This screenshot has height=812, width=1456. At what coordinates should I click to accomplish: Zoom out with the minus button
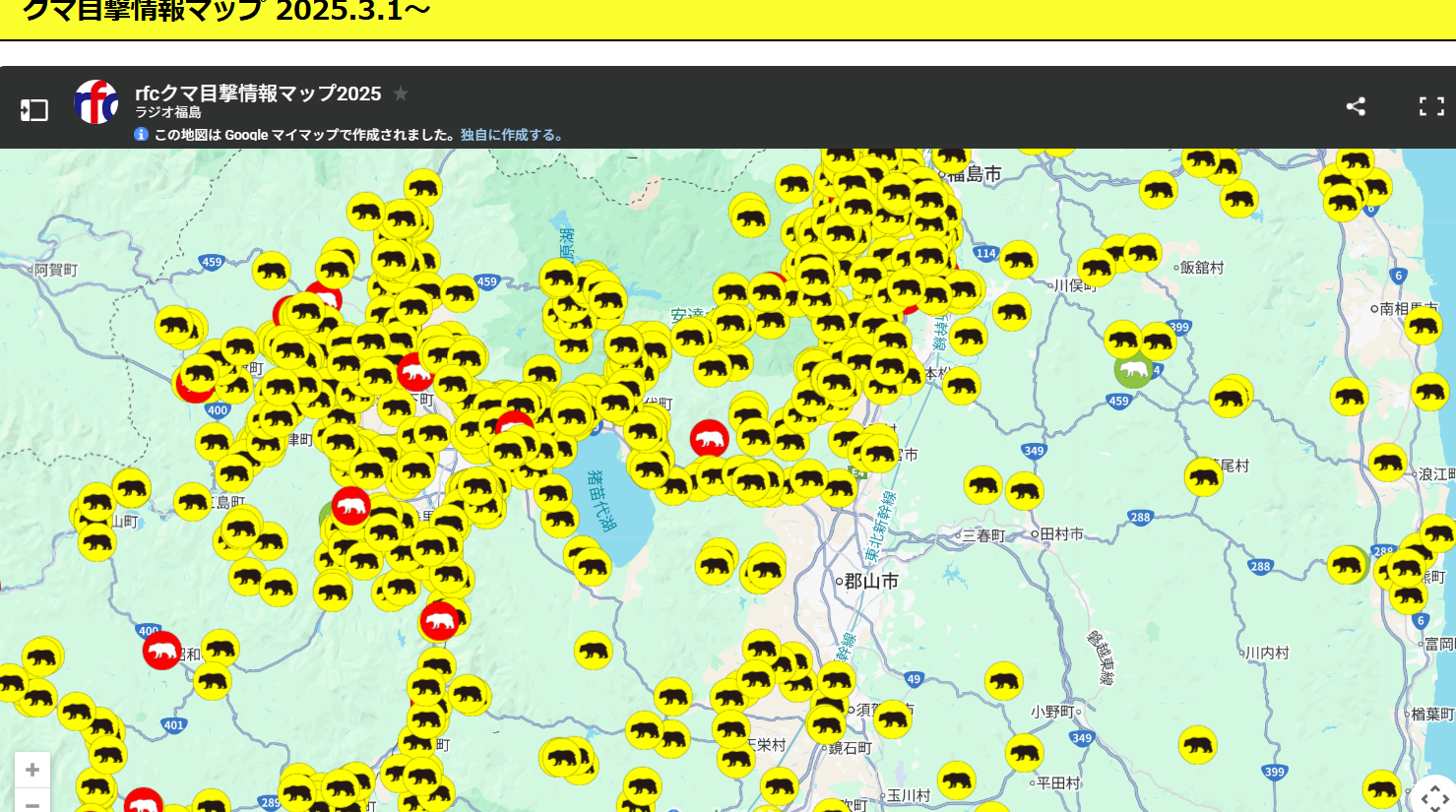pos(32,803)
